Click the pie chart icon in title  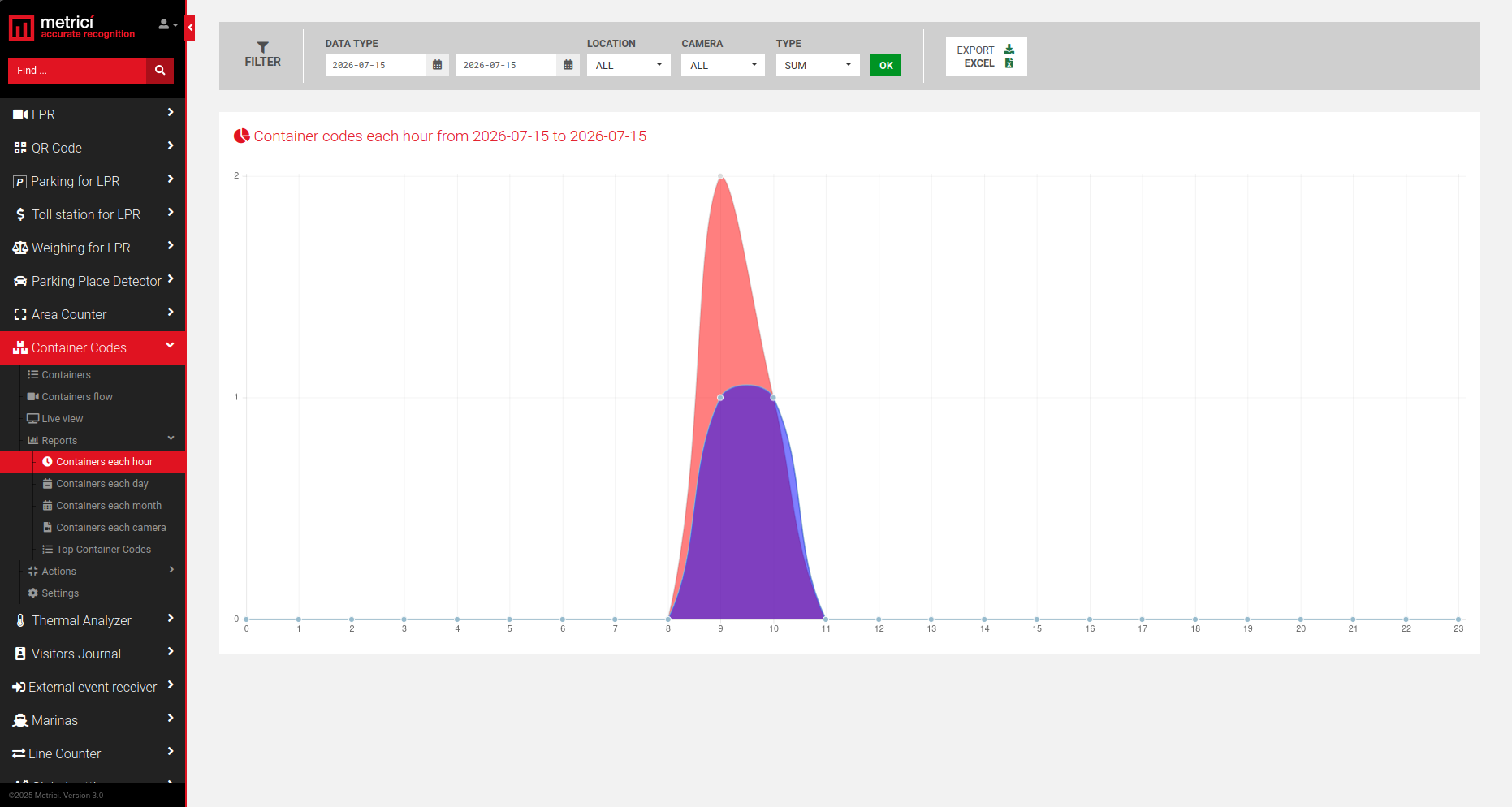point(242,136)
